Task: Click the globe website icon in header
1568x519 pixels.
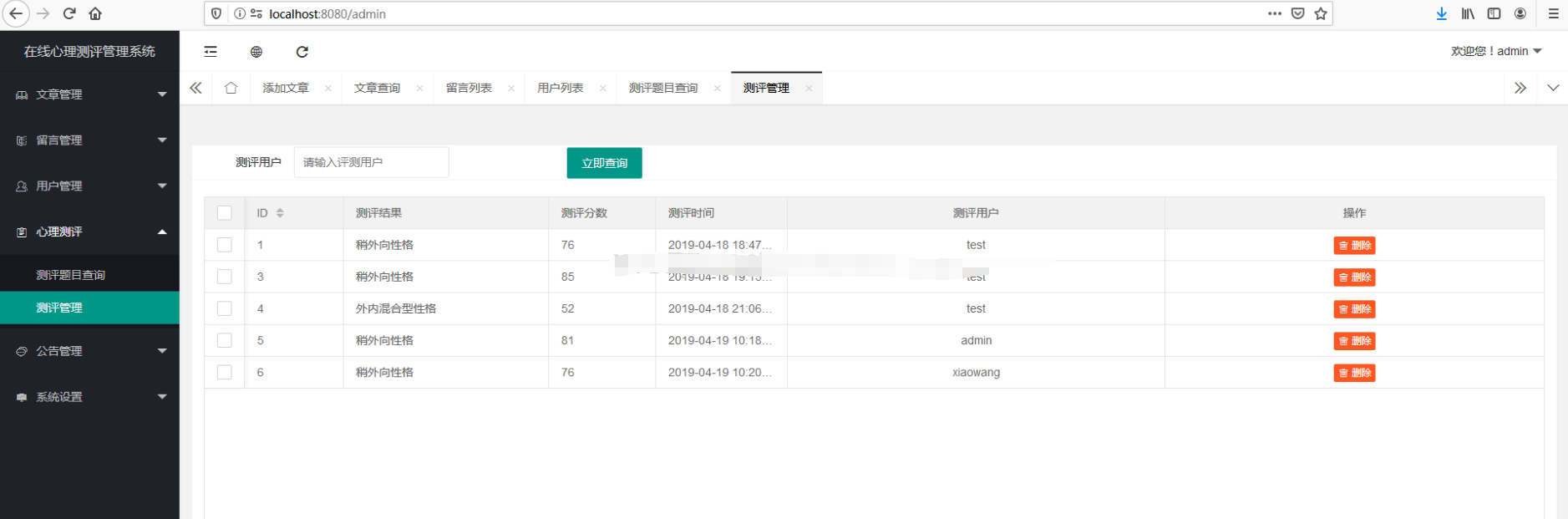Action: pos(256,52)
